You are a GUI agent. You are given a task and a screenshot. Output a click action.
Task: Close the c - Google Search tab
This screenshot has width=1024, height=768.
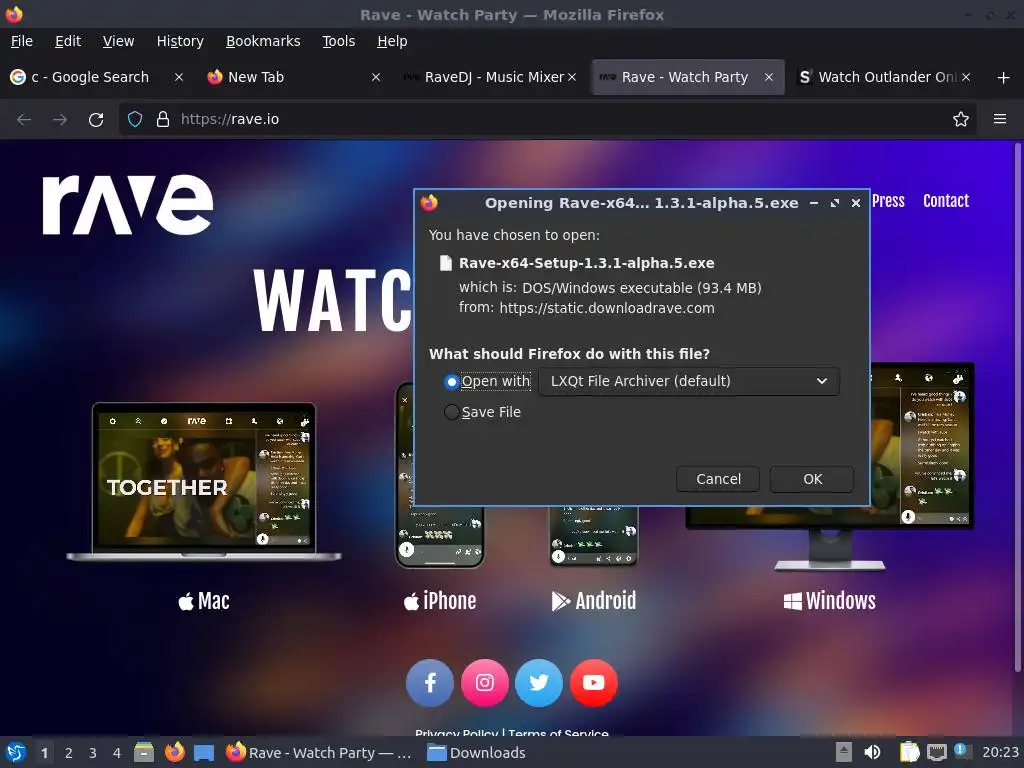(178, 77)
